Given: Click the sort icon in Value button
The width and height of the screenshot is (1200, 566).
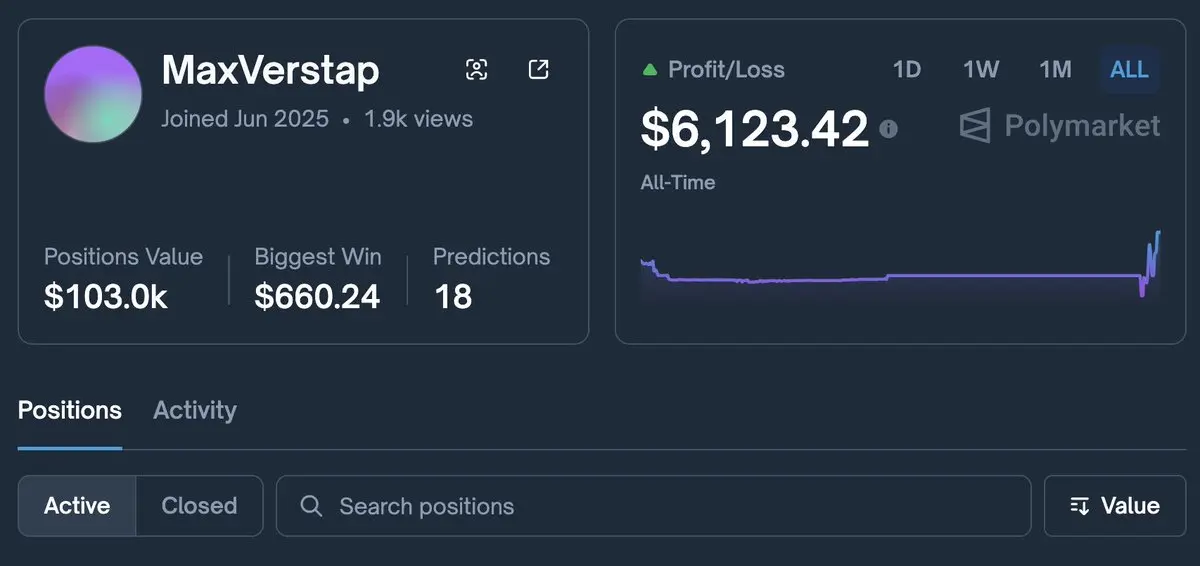Looking at the screenshot, I should (1080, 506).
